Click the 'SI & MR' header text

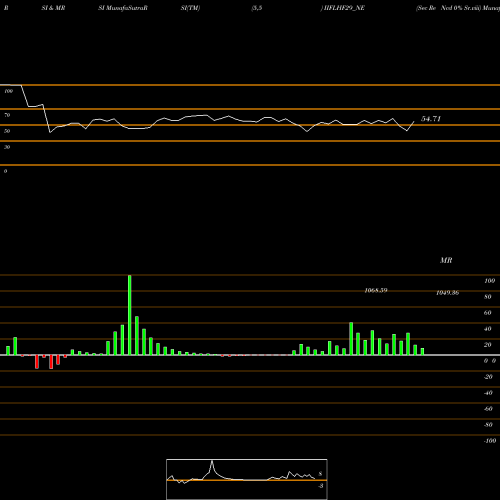click(53, 8)
